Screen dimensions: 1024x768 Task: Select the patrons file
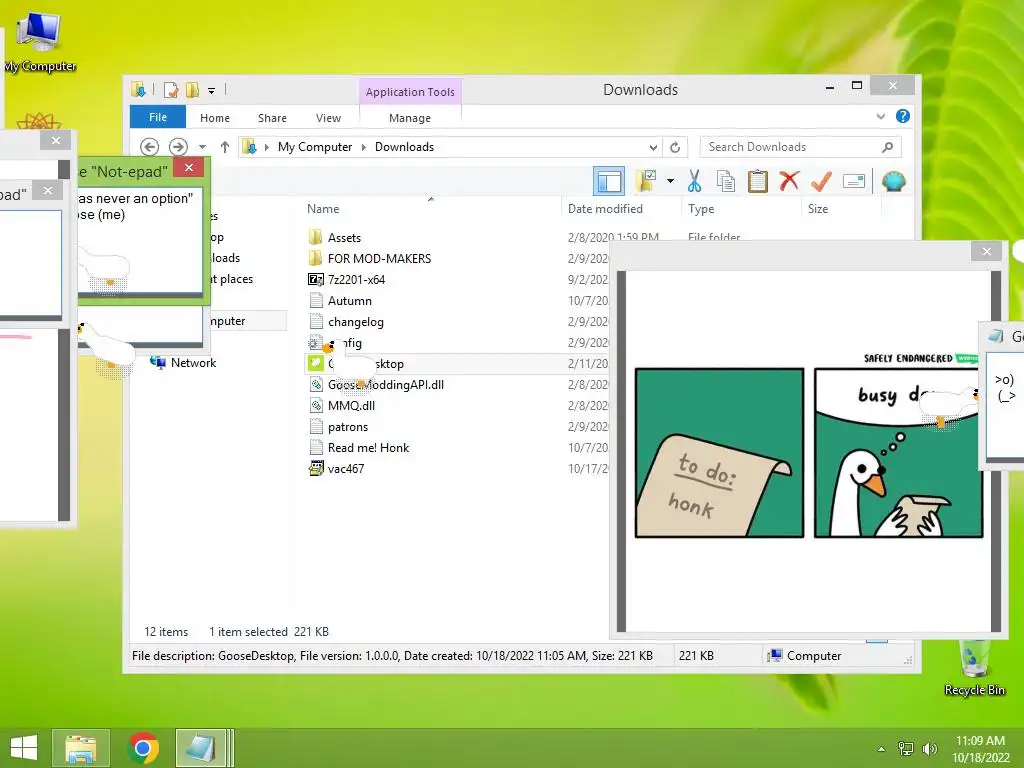(347, 427)
